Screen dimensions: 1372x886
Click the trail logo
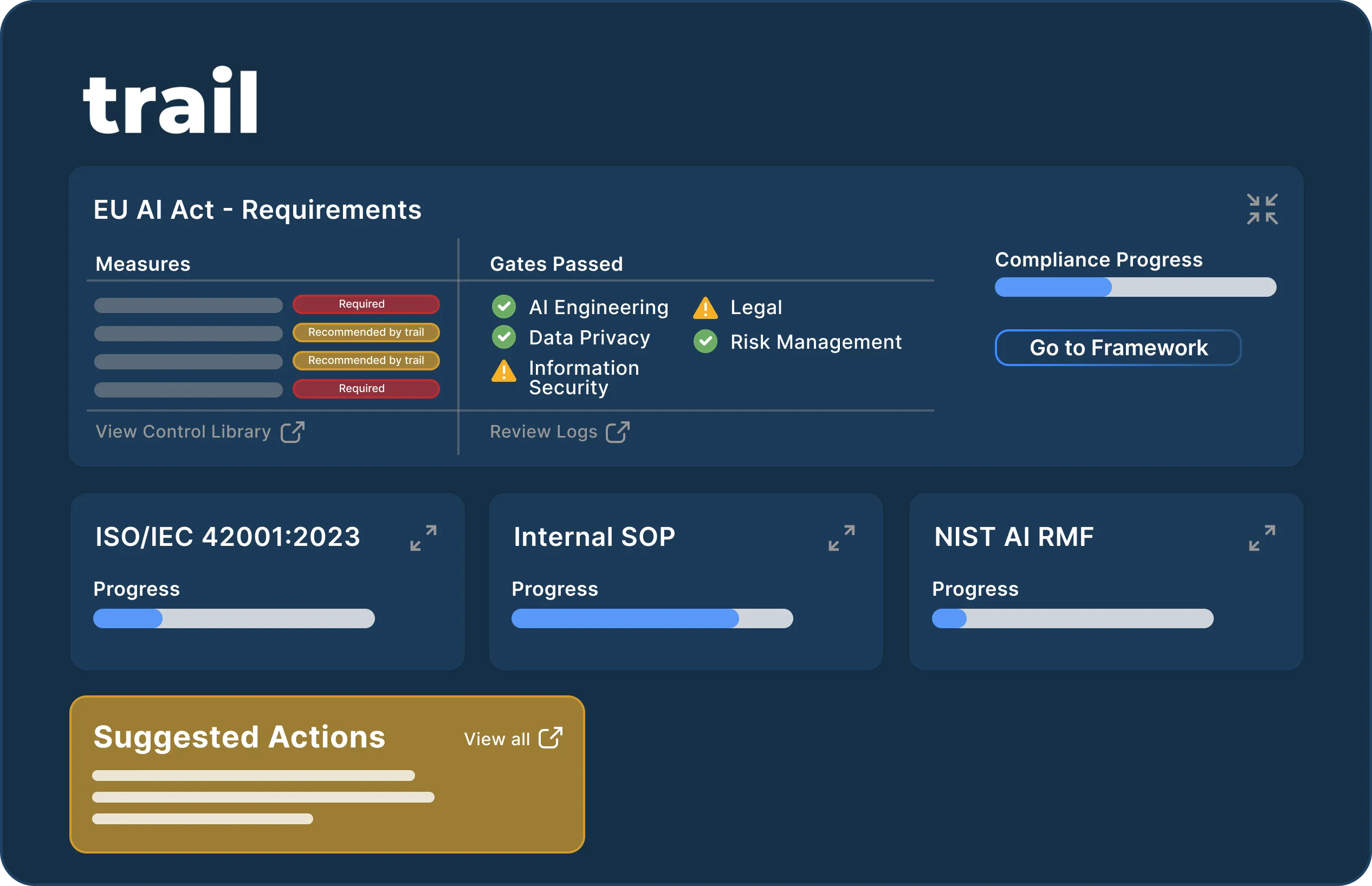[x=170, y=101]
